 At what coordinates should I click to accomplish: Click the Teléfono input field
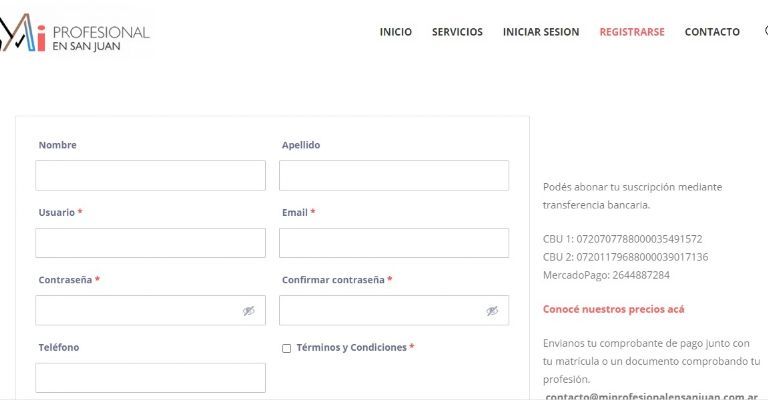150,378
